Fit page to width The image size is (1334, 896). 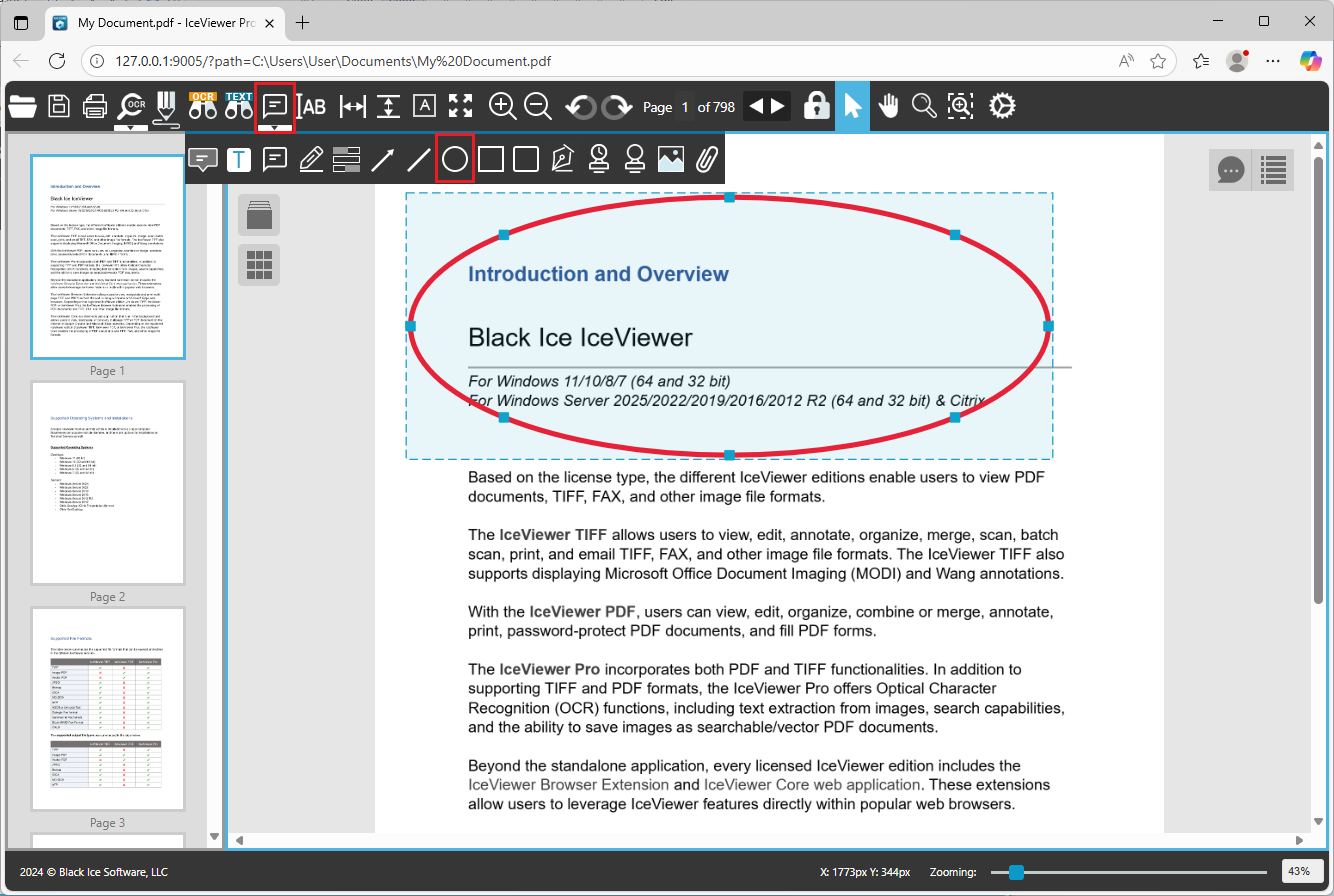click(x=353, y=107)
